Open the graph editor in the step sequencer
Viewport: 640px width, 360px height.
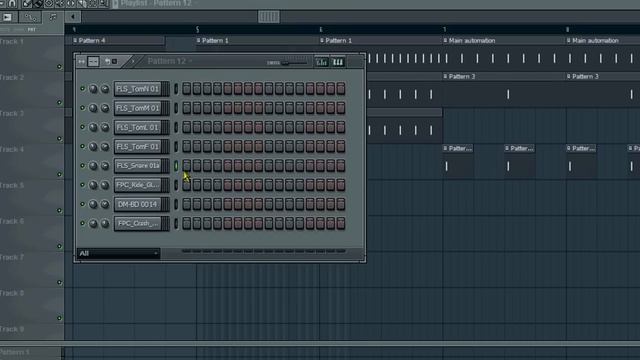322,62
